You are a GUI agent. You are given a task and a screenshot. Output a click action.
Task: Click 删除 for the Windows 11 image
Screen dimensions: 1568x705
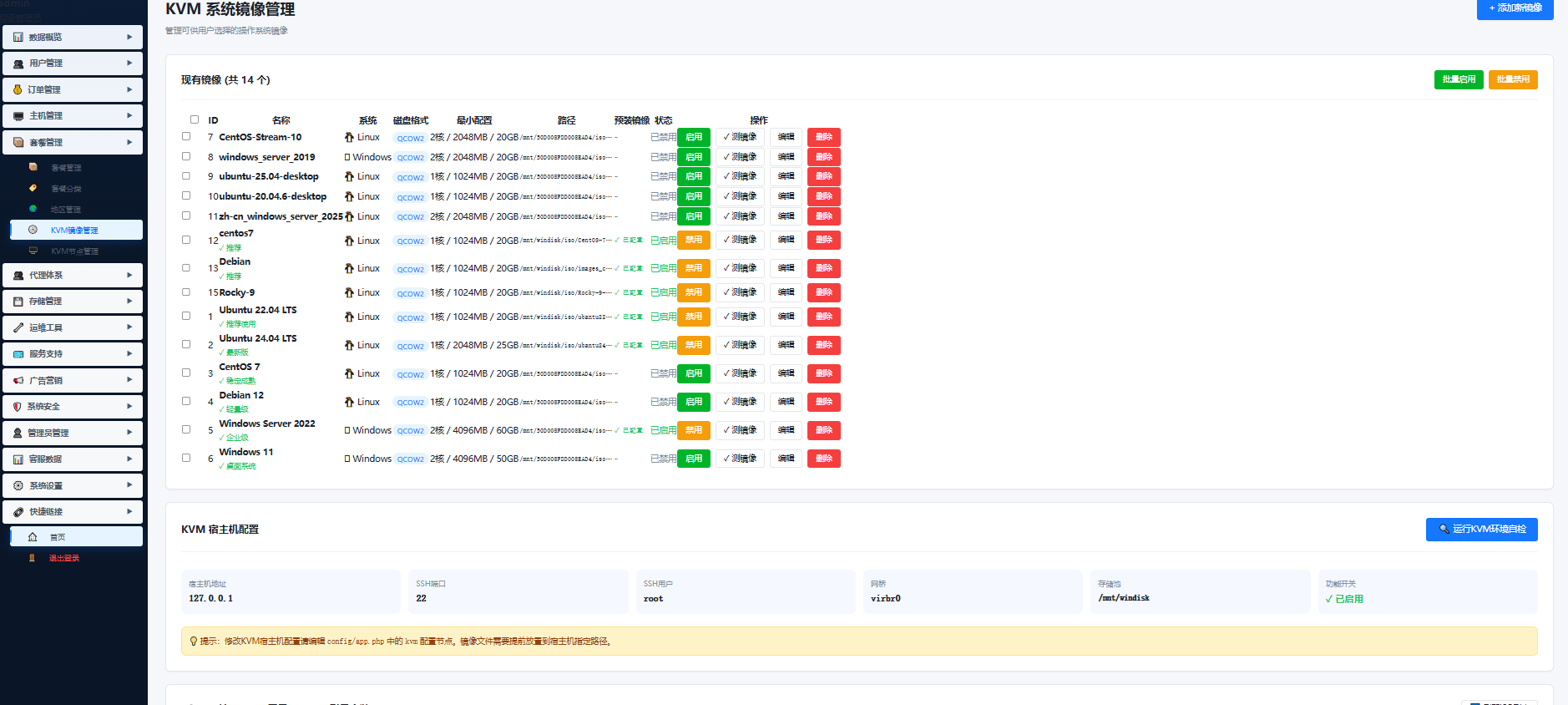point(824,459)
